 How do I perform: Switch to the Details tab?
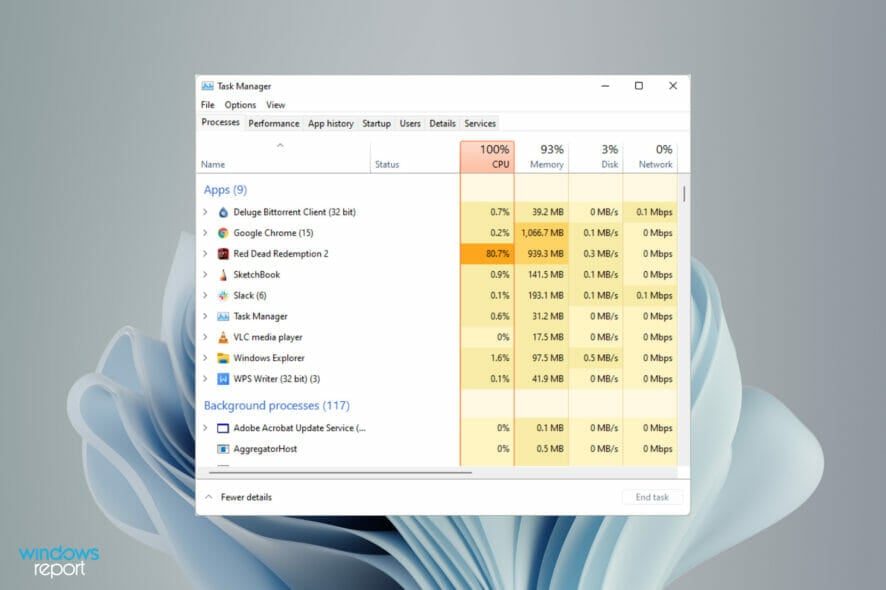[442, 123]
